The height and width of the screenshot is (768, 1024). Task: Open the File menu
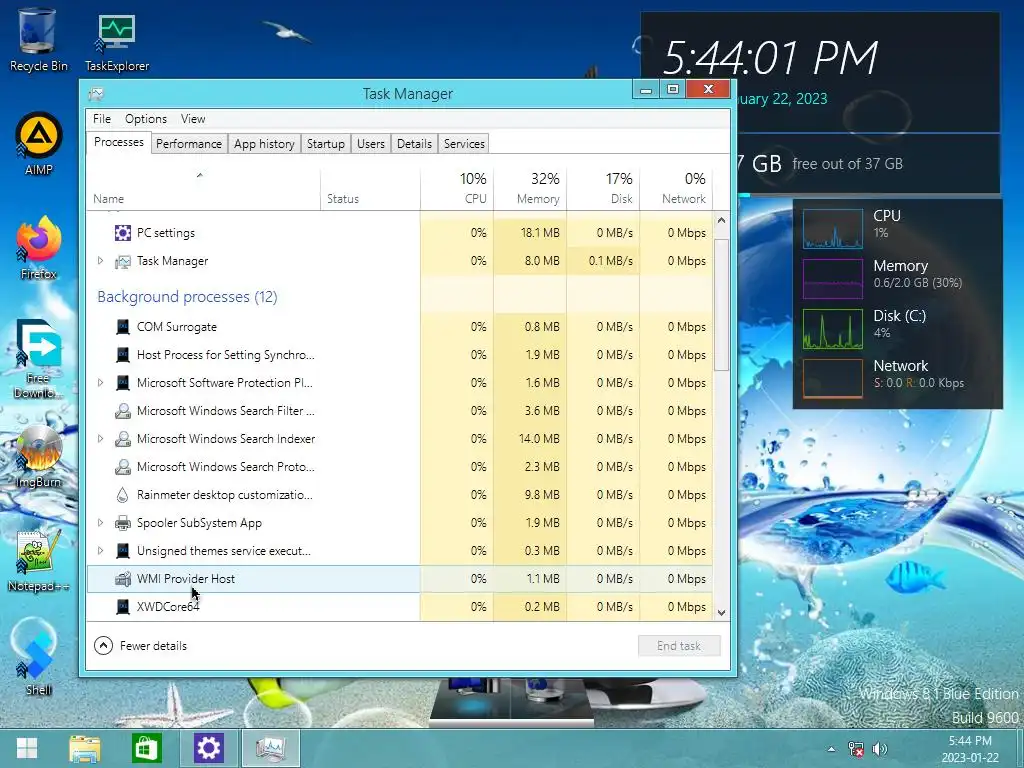coord(101,119)
